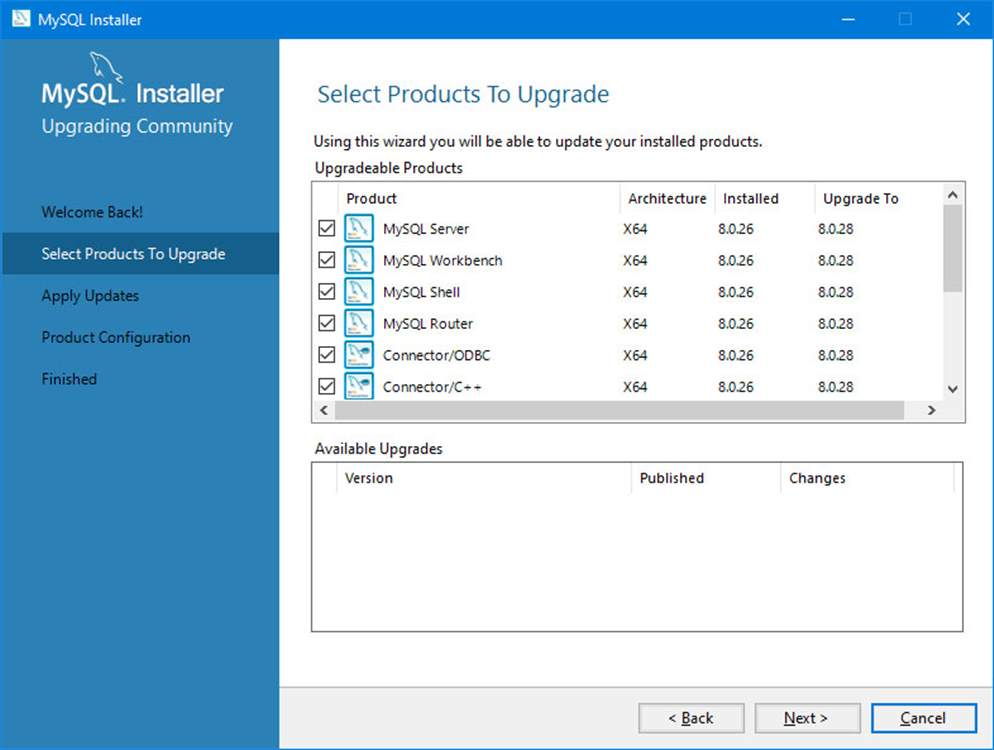
Task: Click the Architecture column header
Action: pos(667,198)
